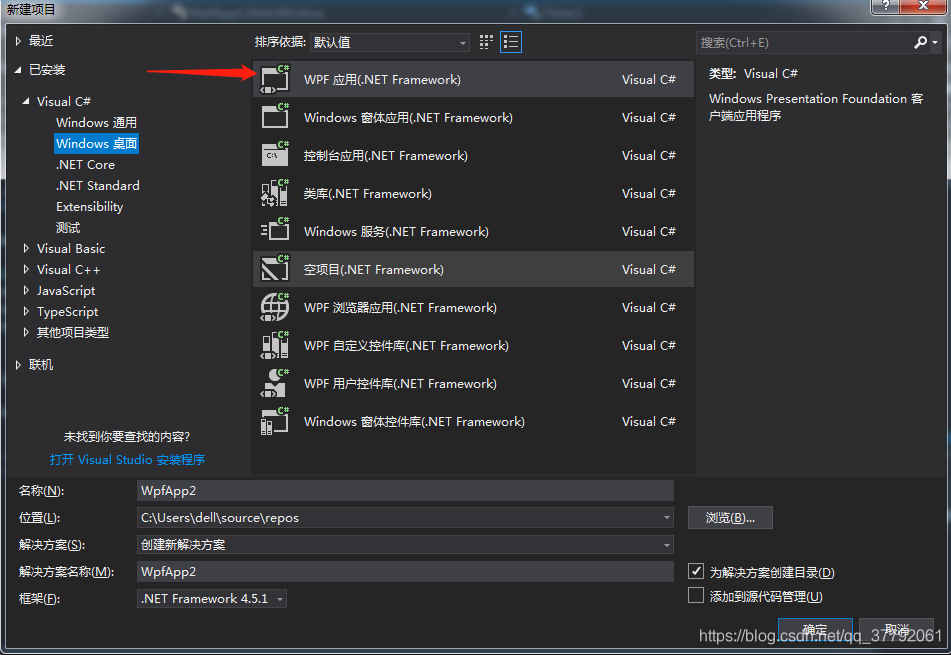Close the 新建项目 dialog
Image resolution: width=951 pixels, height=655 pixels.
[x=923, y=6]
